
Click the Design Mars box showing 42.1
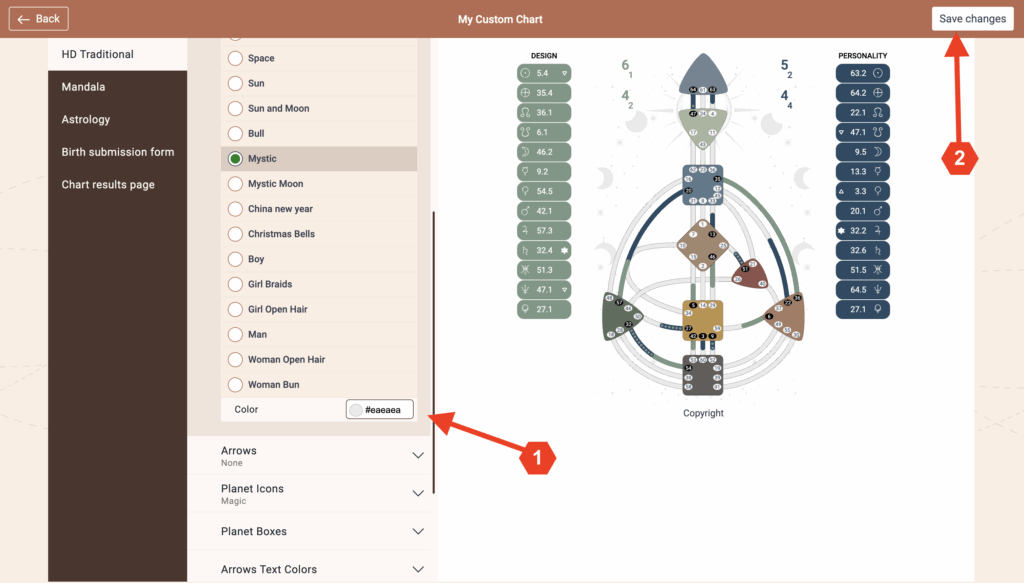pos(544,211)
